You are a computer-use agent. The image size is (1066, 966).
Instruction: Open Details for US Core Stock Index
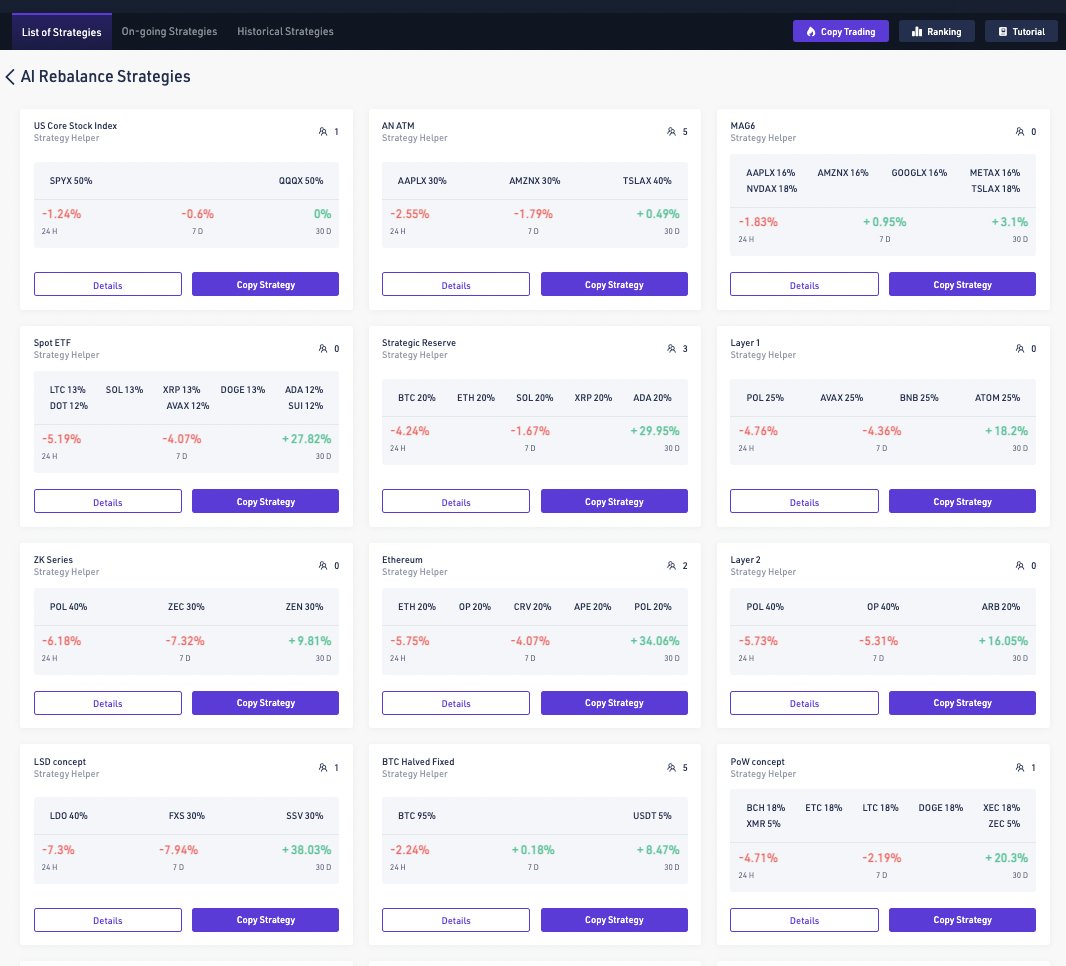[108, 284]
